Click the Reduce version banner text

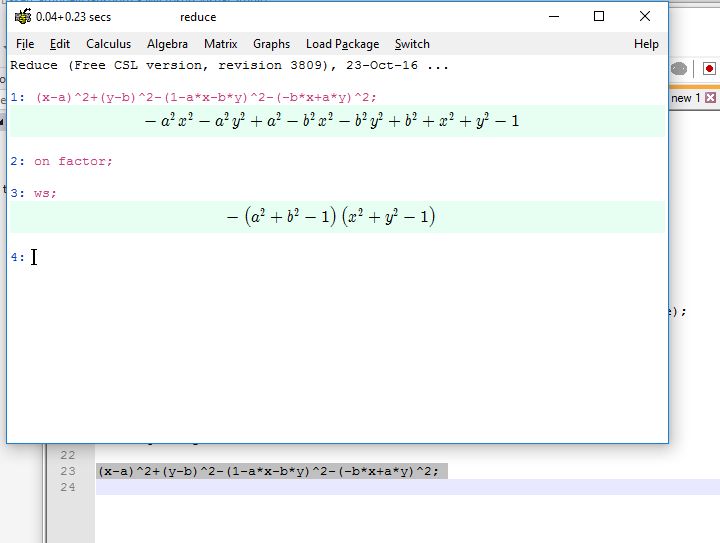click(x=229, y=65)
